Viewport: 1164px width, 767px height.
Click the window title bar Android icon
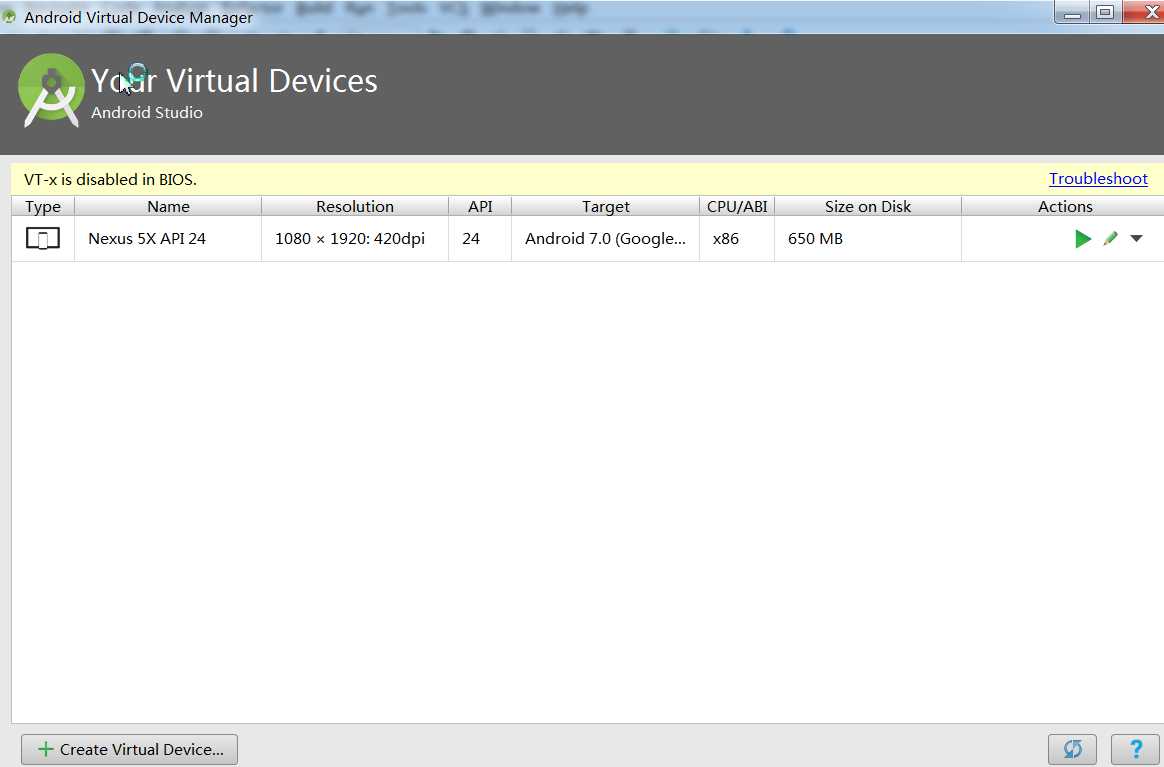9,16
